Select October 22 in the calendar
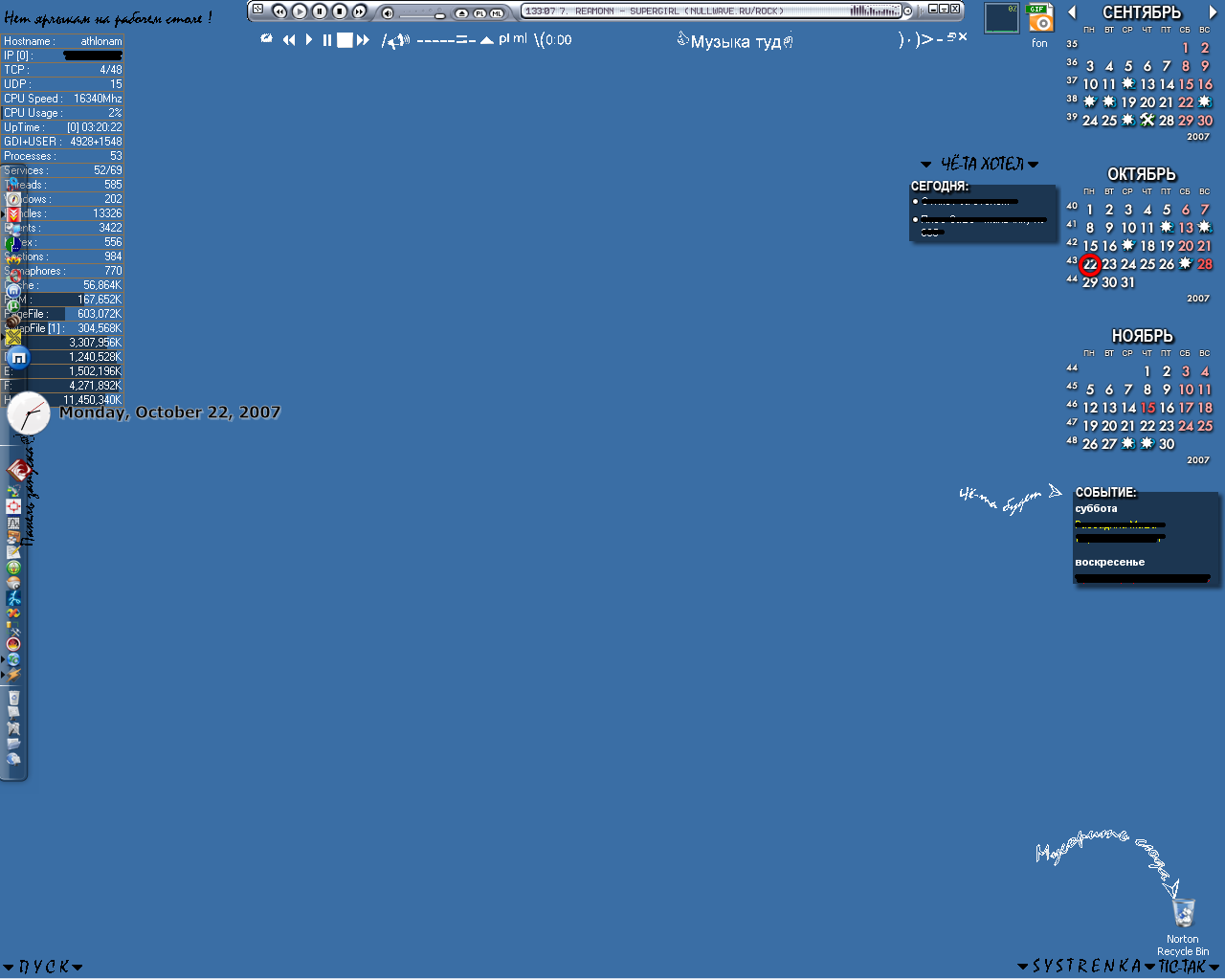Viewport: 1225px width, 980px height. [1090, 264]
